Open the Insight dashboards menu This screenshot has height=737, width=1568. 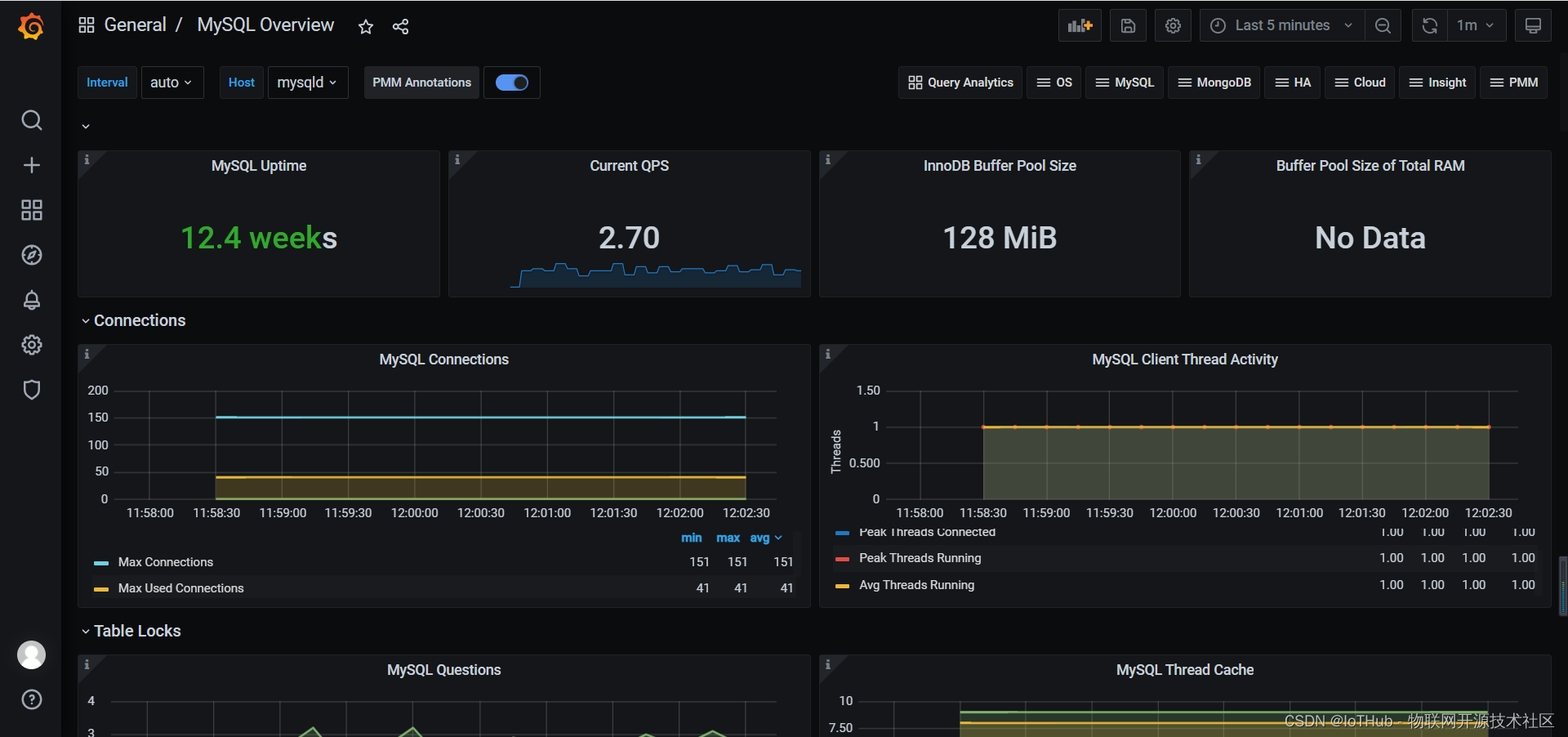point(1437,83)
